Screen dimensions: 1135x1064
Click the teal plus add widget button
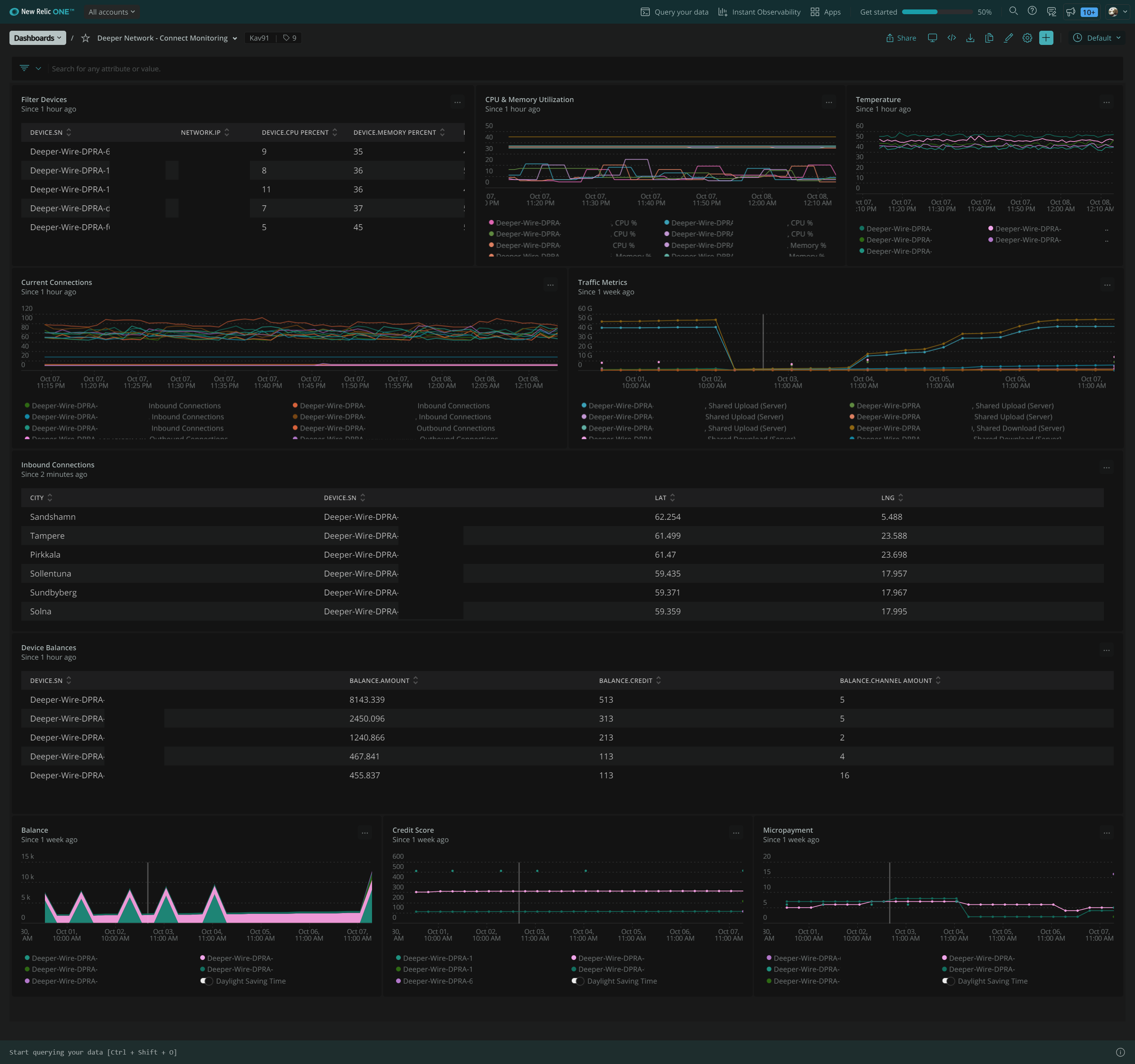click(x=1046, y=38)
